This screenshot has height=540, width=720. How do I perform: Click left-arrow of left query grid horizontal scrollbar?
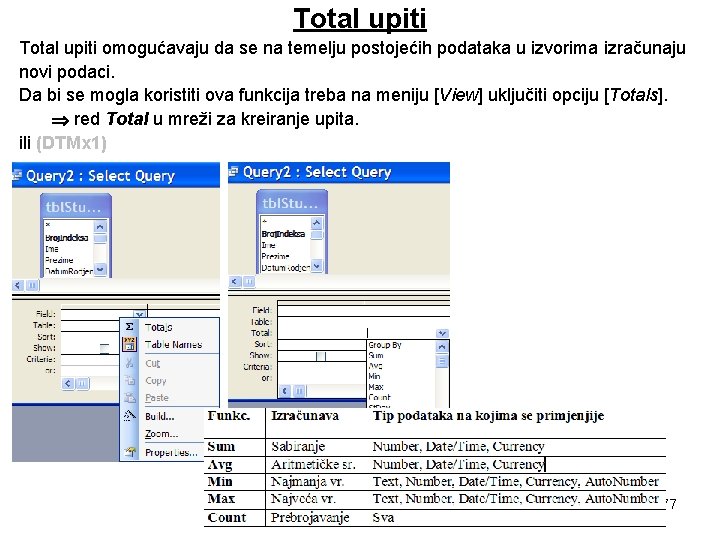[68, 383]
